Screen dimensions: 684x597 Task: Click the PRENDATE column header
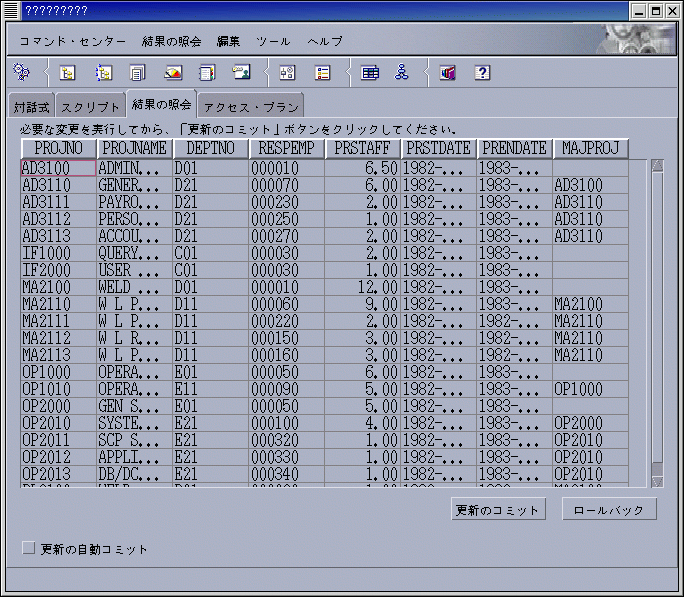[x=514, y=148]
